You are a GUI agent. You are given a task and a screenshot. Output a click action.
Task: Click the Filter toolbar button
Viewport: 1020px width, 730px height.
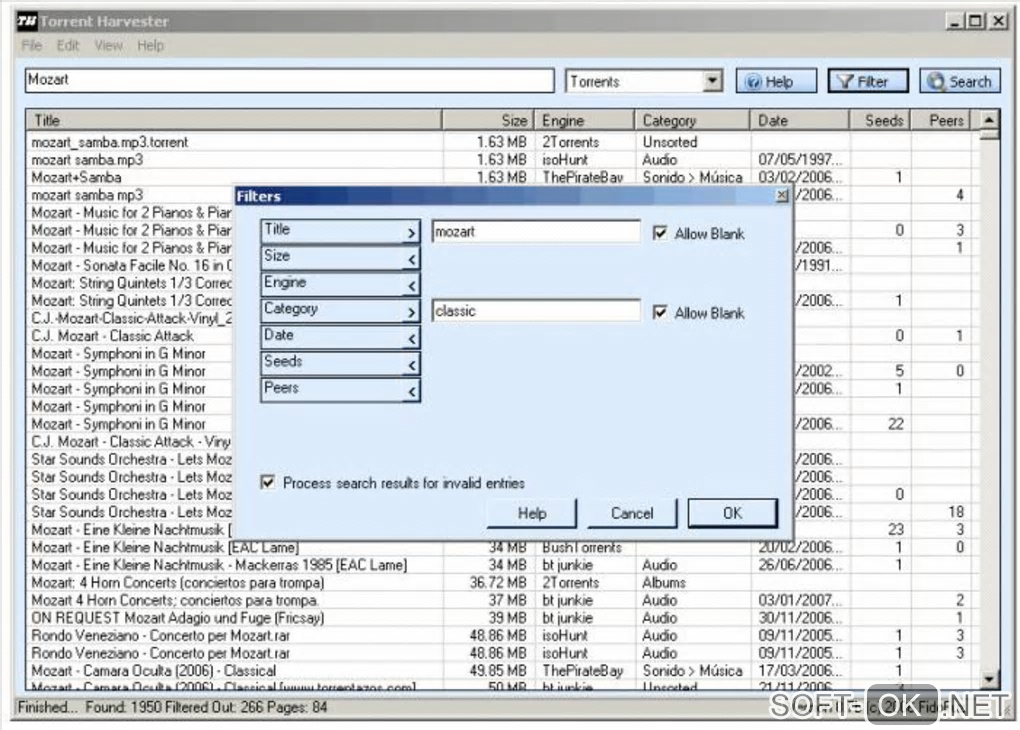pyautogui.click(x=868, y=81)
